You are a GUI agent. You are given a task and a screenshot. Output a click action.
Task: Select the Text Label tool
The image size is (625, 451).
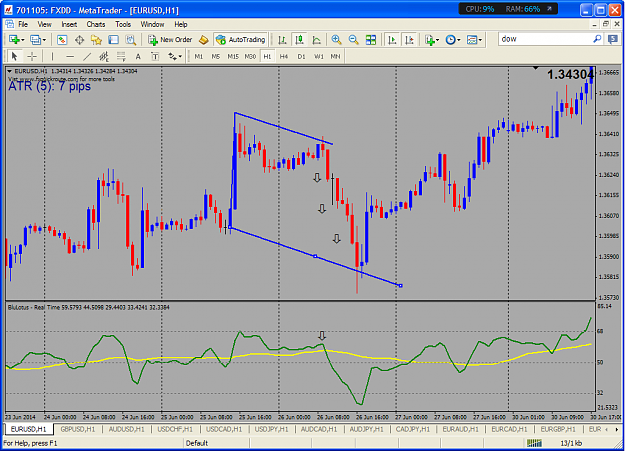155,56
